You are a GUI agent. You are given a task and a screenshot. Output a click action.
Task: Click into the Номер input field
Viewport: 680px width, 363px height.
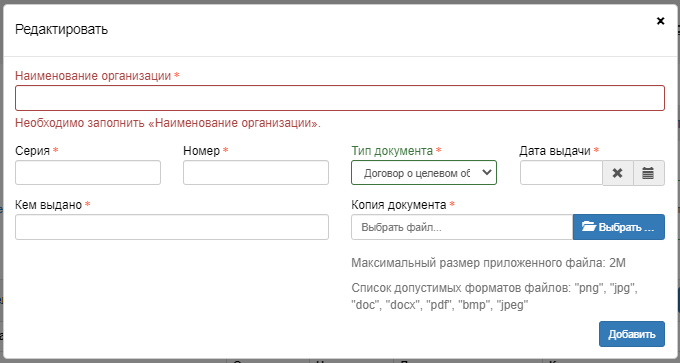point(256,173)
